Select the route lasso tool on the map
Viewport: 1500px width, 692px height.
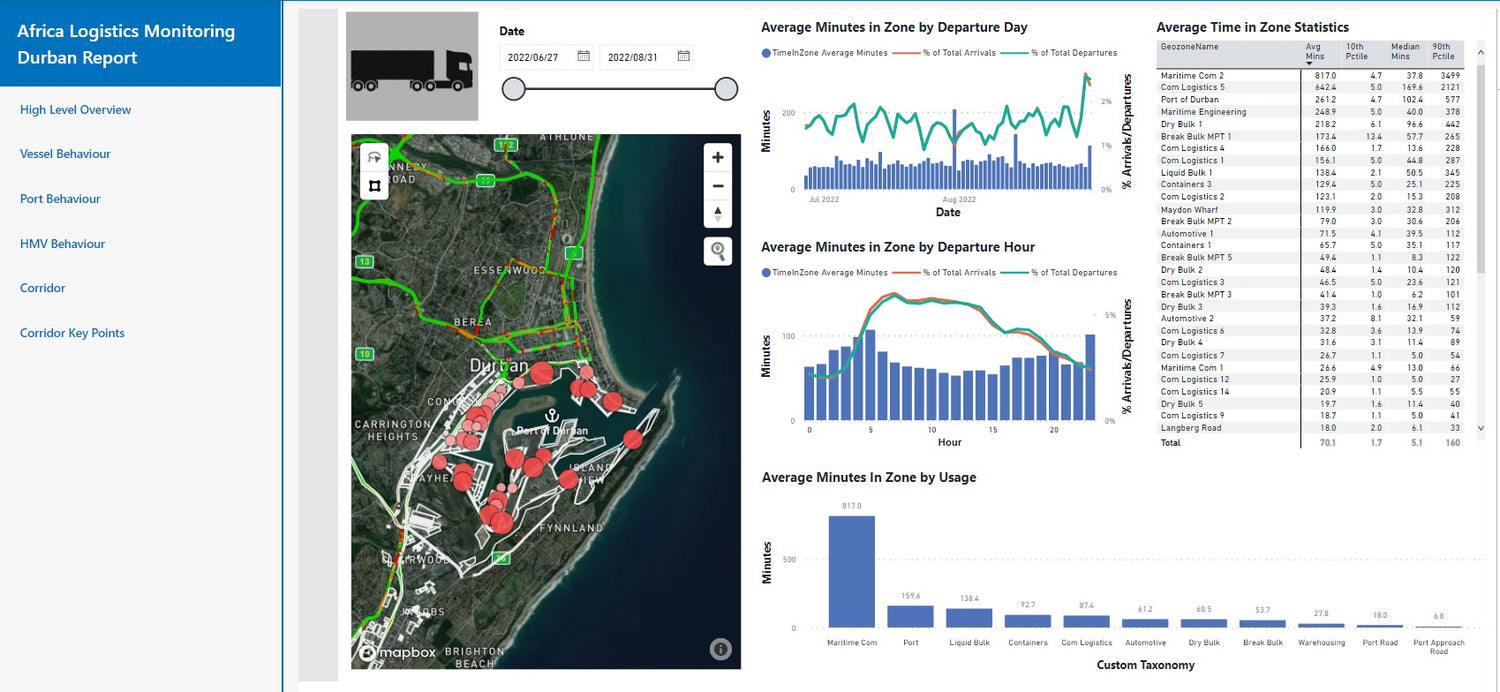tap(374, 157)
